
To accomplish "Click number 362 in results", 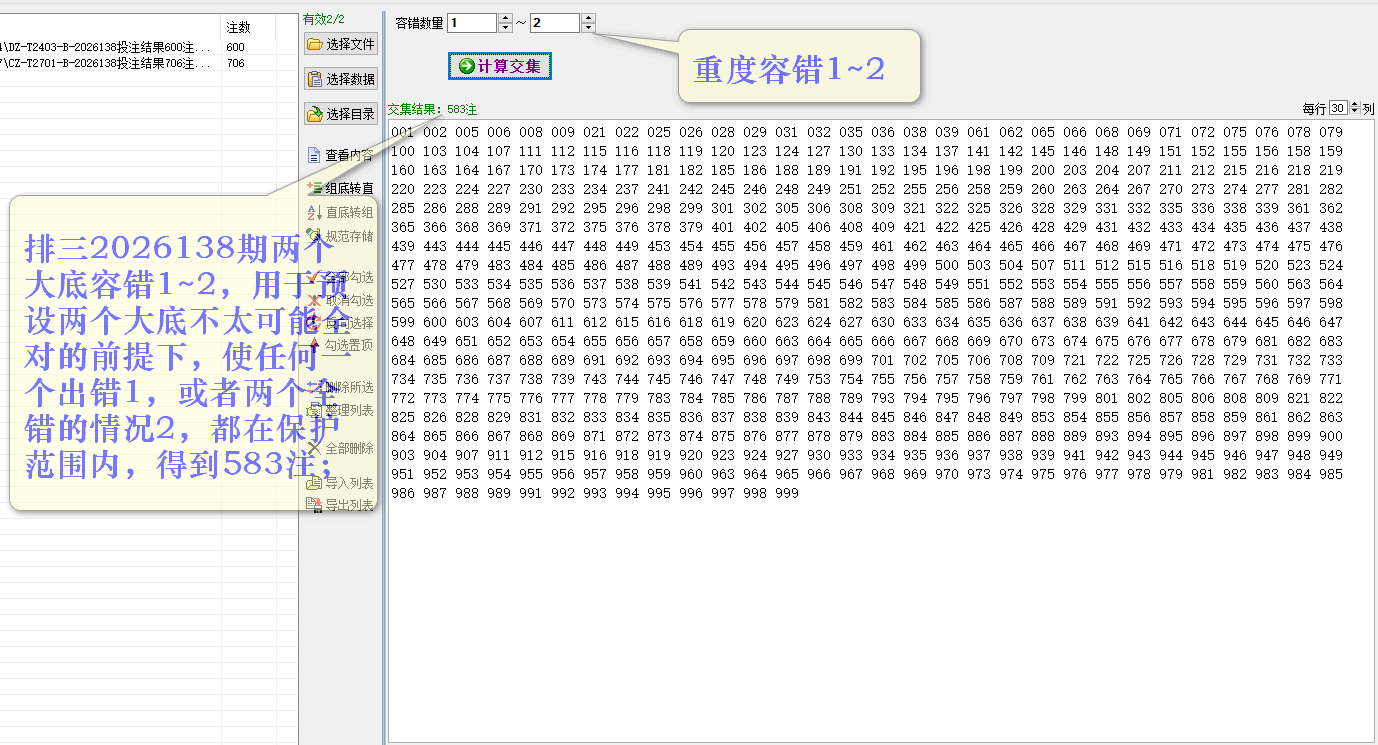I will (x=1331, y=208).
